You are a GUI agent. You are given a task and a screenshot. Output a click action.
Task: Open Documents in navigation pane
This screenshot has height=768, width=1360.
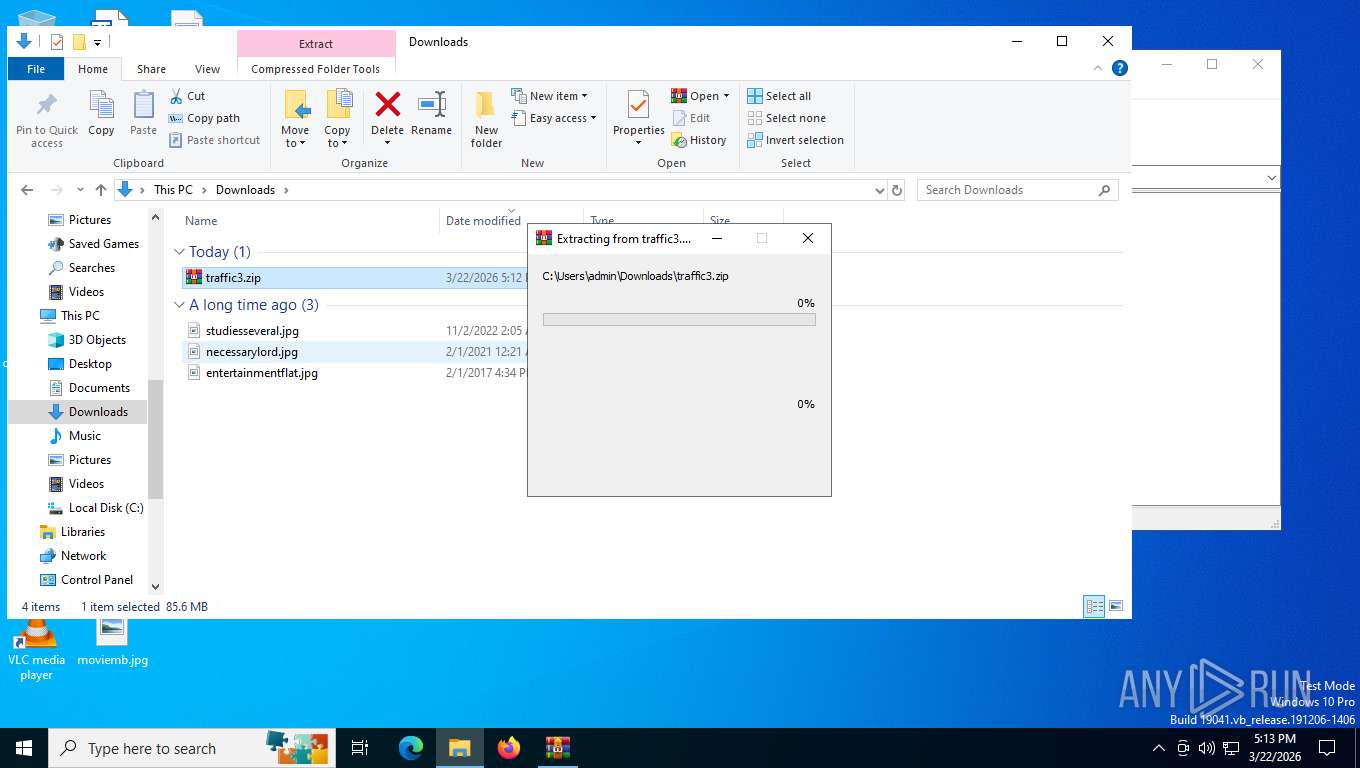coord(99,388)
